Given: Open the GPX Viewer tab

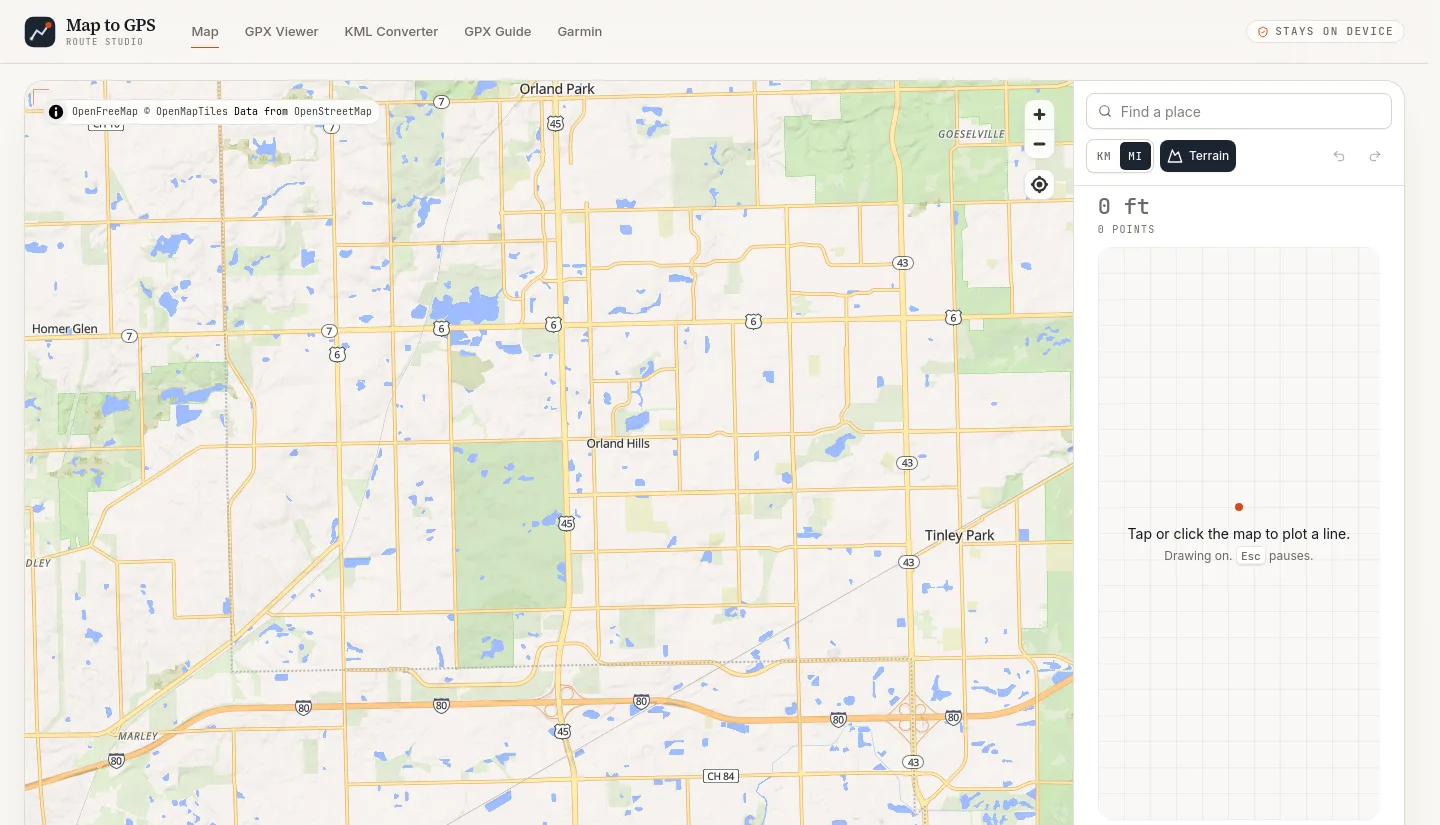Looking at the screenshot, I should pyautogui.click(x=281, y=32).
